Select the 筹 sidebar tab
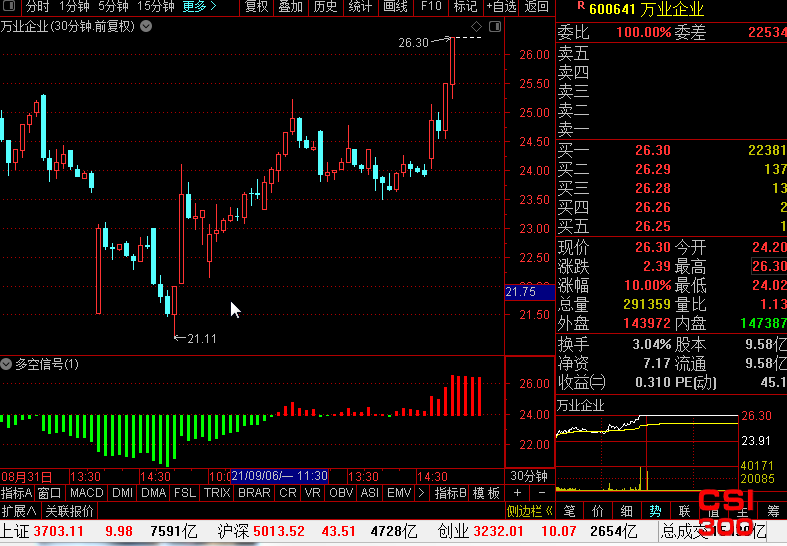The width and height of the screenshot is (787, 546). pyautogui.click(x=773, y=511)
